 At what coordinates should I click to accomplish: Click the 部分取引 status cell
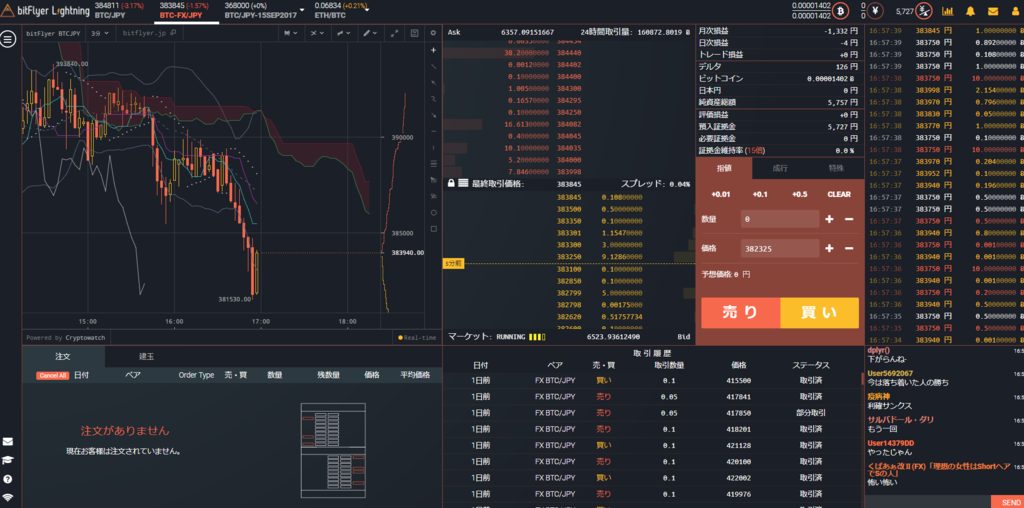coord(811,413)
